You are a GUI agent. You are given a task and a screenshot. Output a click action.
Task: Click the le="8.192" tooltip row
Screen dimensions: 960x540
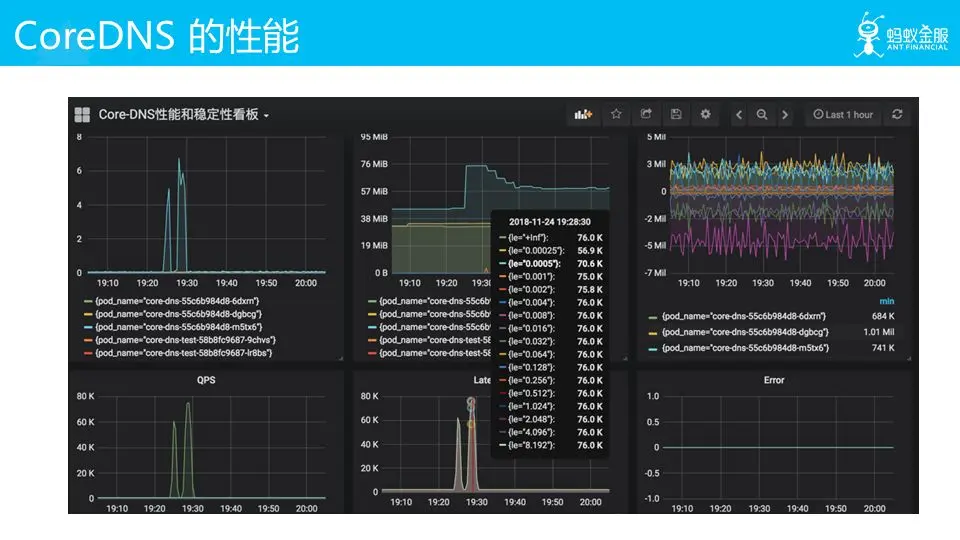(550, 446)
